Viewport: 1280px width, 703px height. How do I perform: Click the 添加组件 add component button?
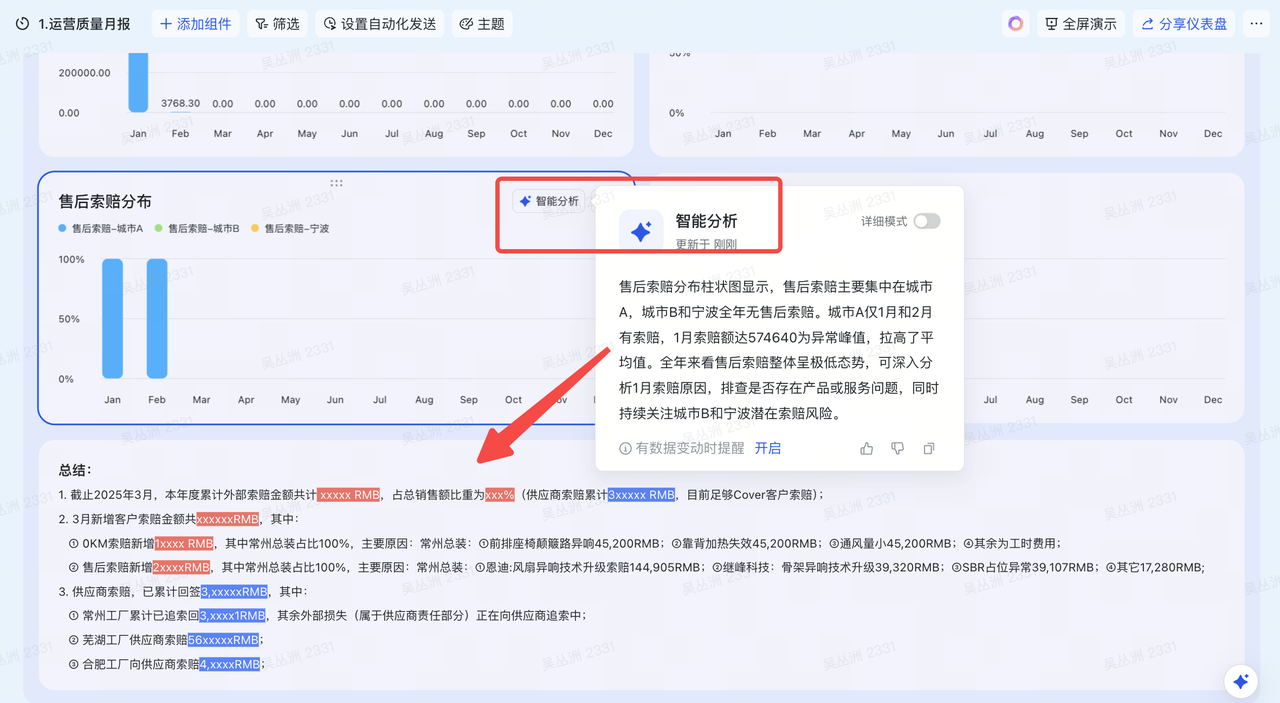[x=195, y=24]
